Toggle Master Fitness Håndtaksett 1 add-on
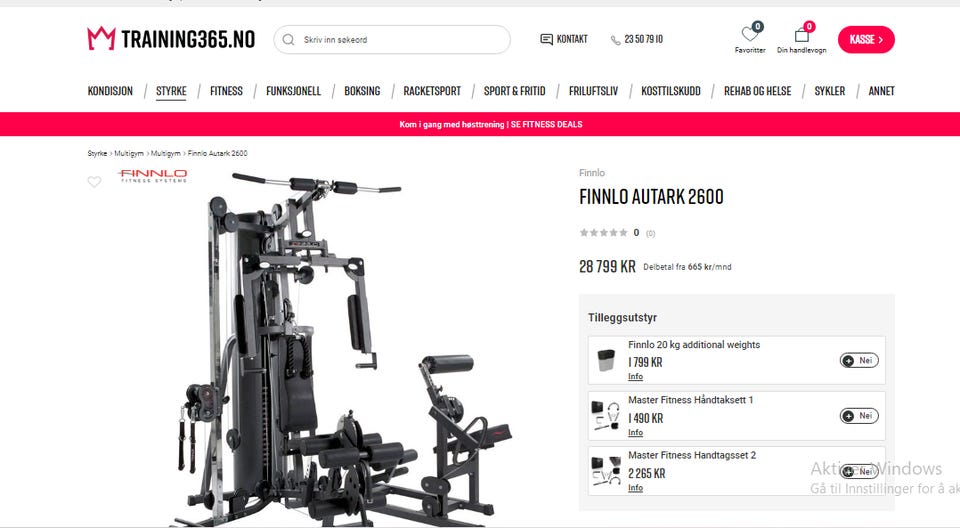 pyautogui.click(x=859, y=416)
